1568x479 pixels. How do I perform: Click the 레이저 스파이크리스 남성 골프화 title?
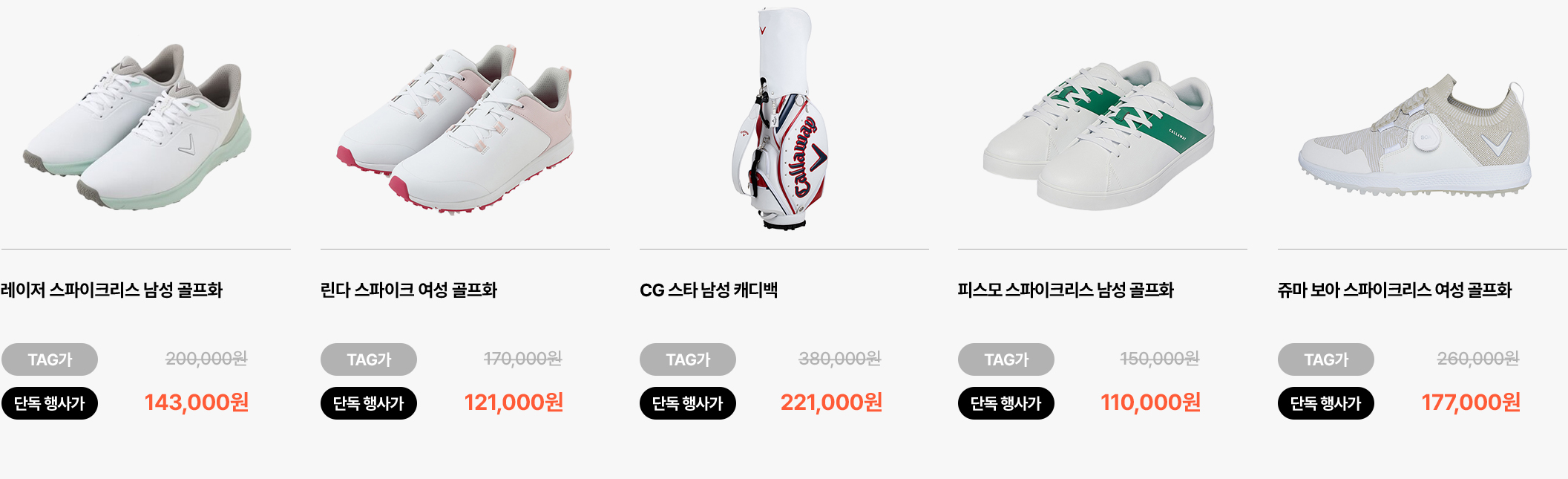(112, 290)
